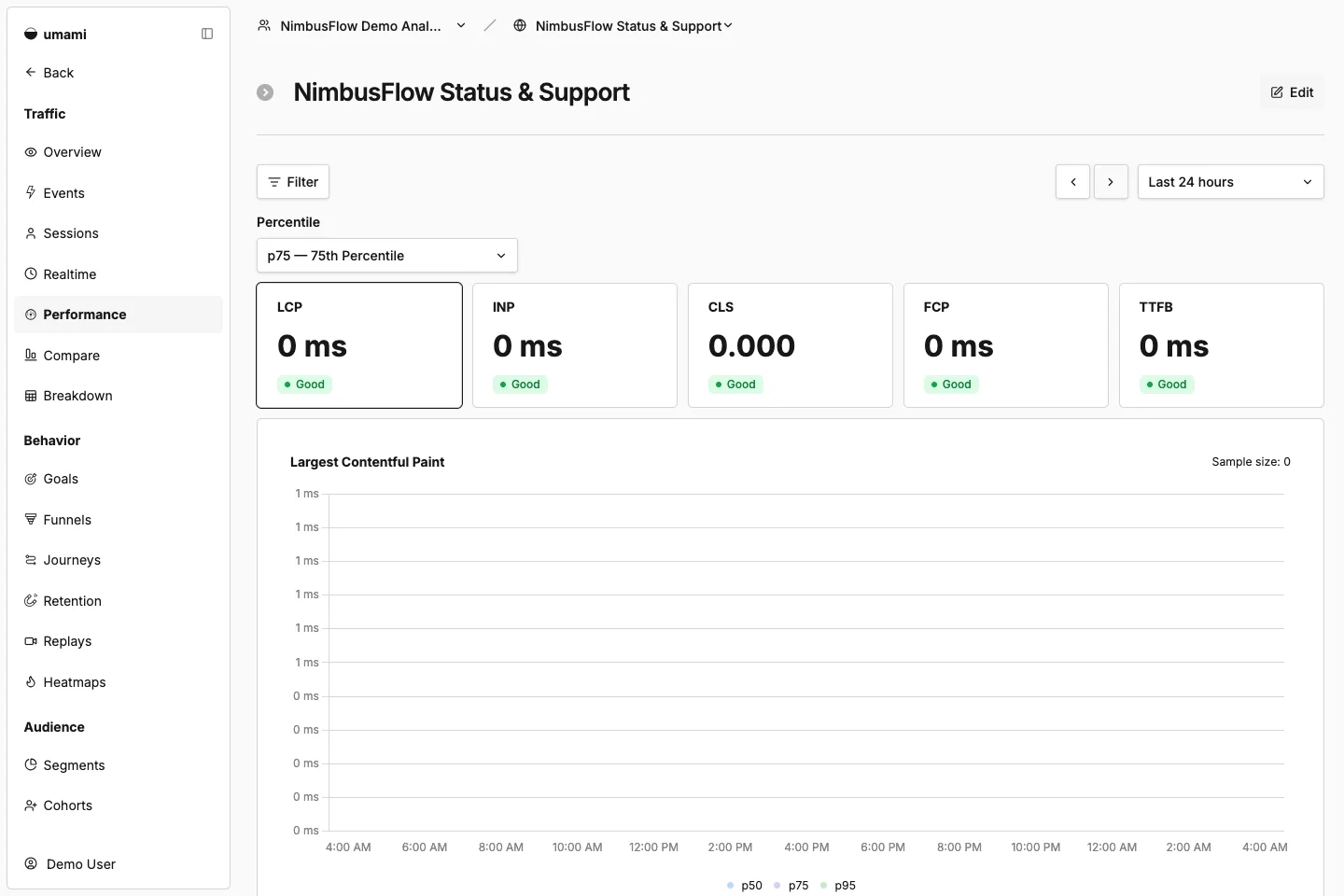Open the NimbusFlow Demo Anal... team dropdown
The height and width of the screenshot is (896, 1344).
(x=362, y=25)
